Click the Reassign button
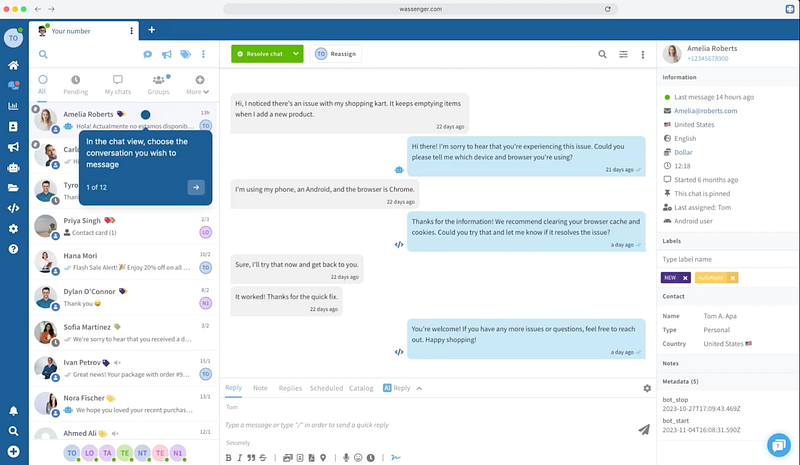This screenshot has width=800, height=465. (337, 55)
